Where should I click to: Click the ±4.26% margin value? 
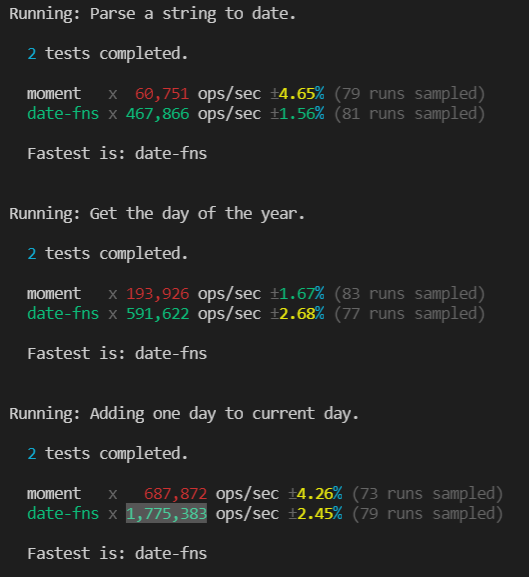click(x=316, y=493)
